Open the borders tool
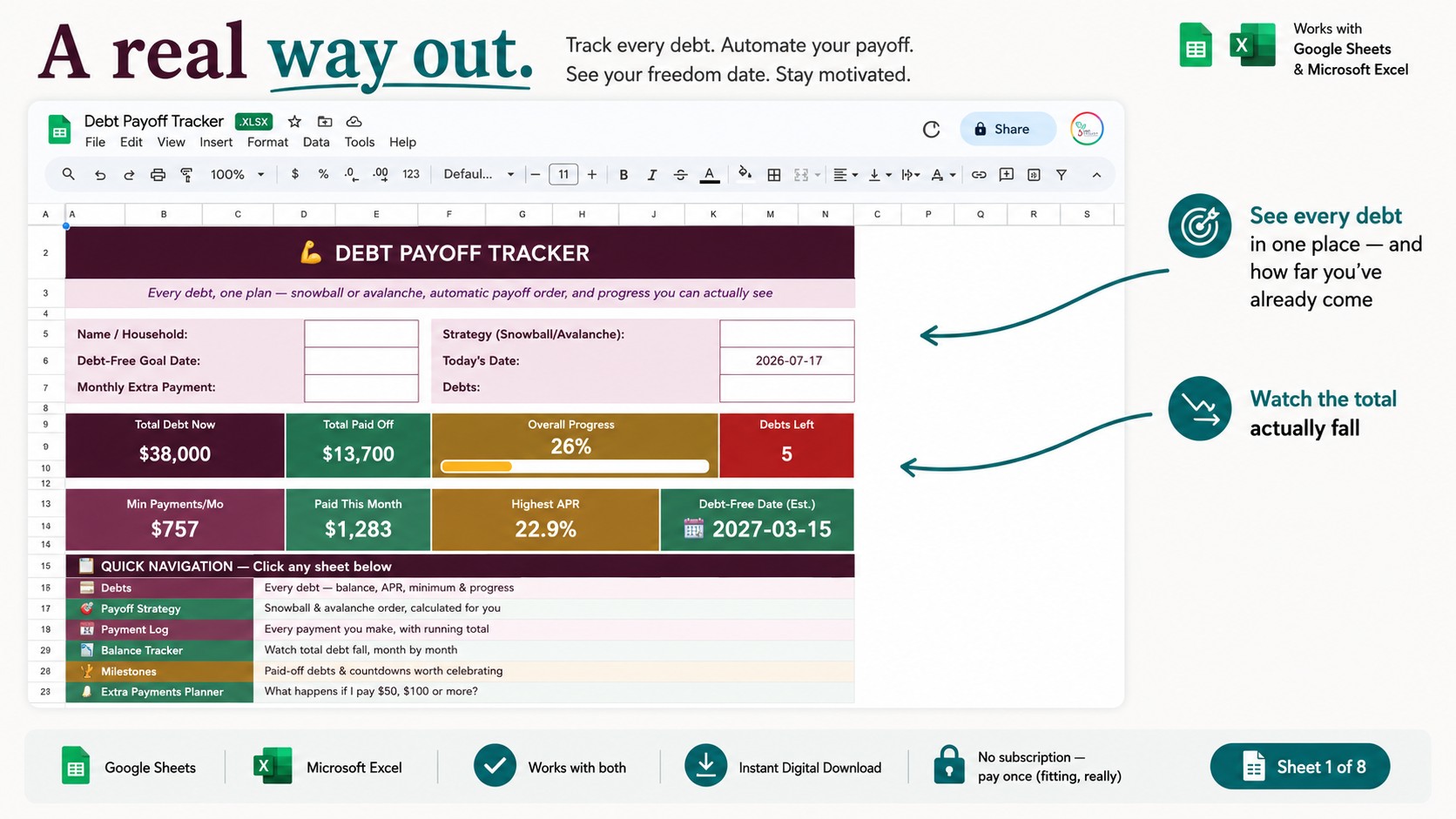Screen dimensions: 1456x819 [x=773, y=175]
